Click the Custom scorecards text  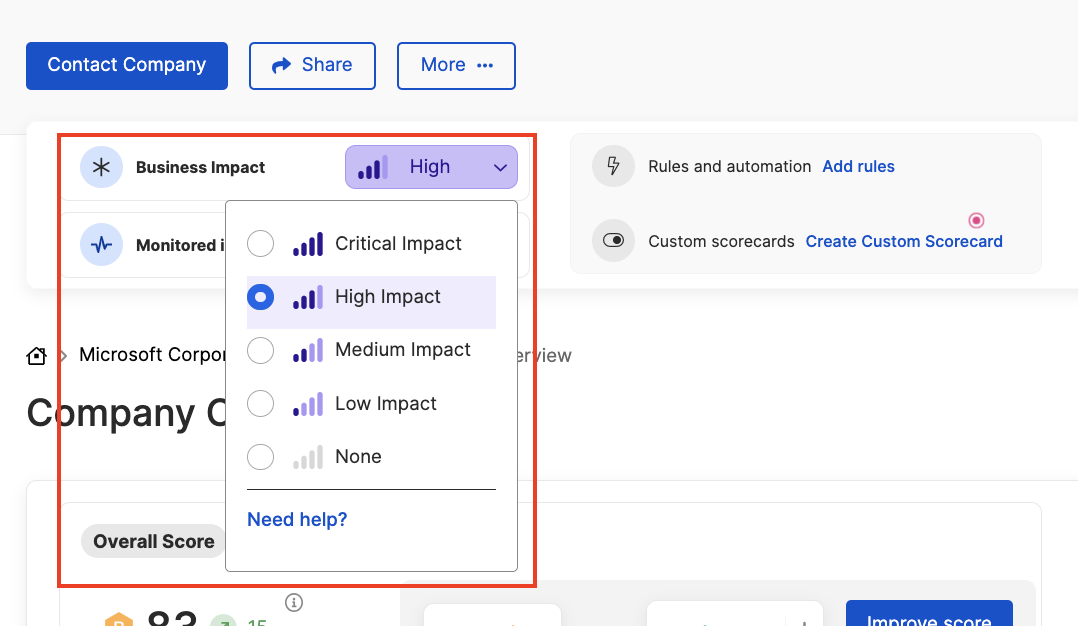pos(721,241)
